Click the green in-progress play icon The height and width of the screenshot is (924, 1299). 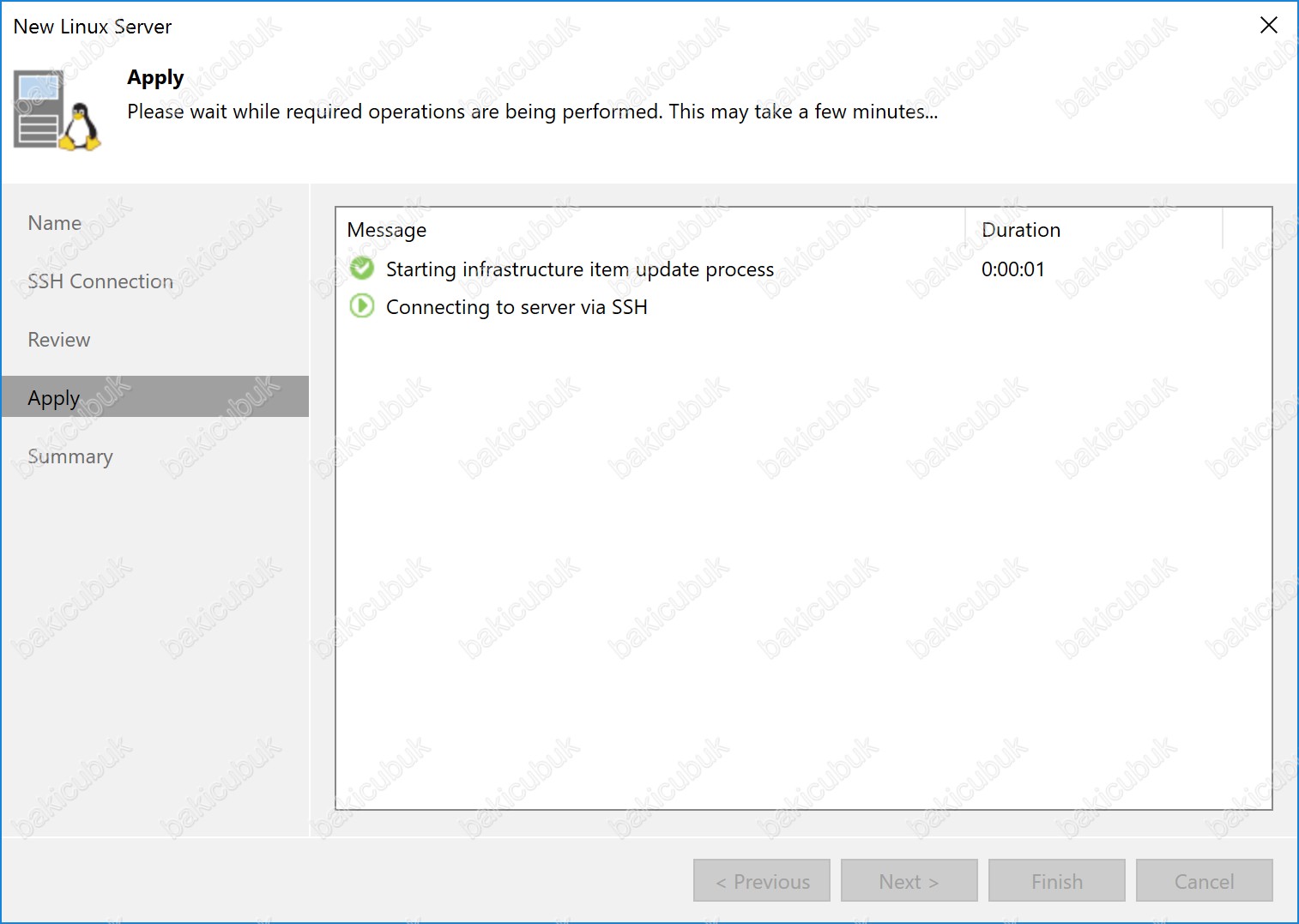[362, 305]
